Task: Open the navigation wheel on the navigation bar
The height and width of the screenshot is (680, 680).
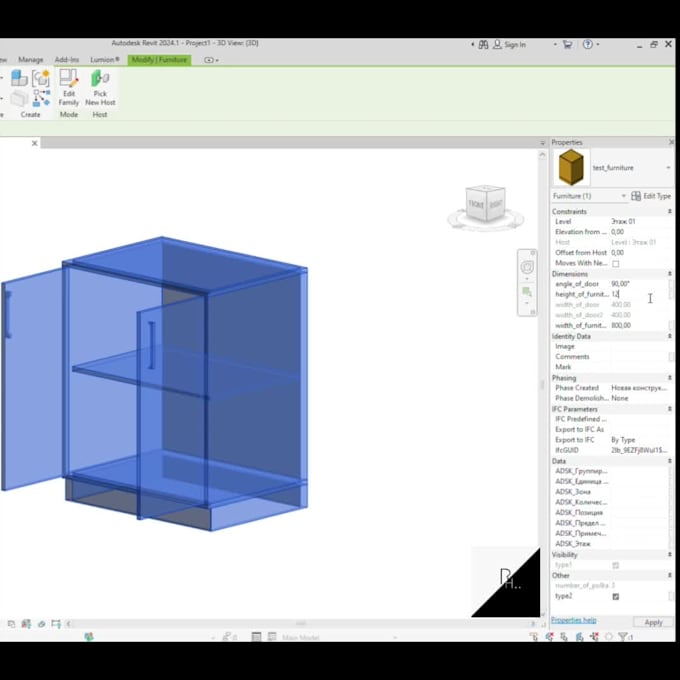Action: pyautogui.click(x=527, y=267)
